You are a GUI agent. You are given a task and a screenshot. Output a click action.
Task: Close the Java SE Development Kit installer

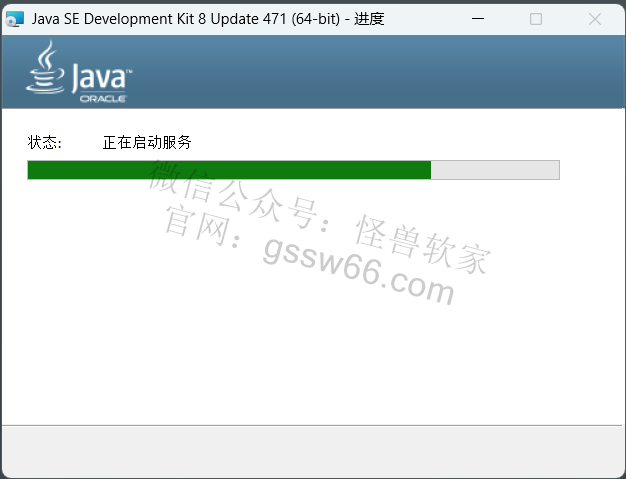coord(594,19)
